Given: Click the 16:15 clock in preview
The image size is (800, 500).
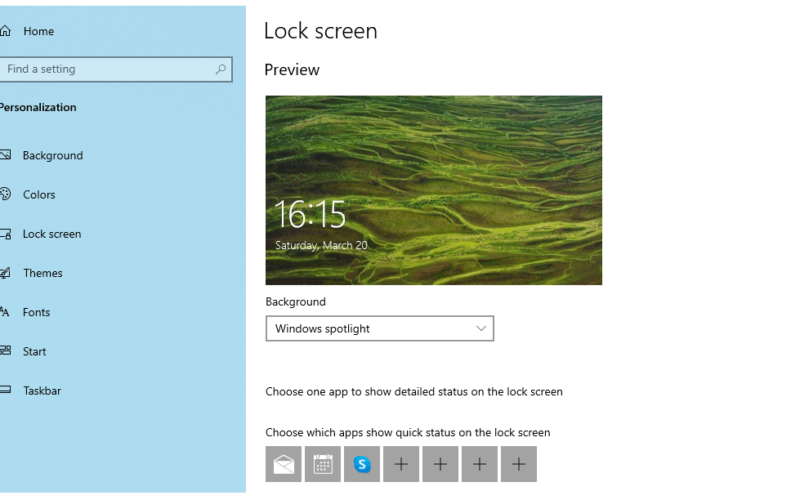Looking at the screenshot, I should click(x=311, y=214).
